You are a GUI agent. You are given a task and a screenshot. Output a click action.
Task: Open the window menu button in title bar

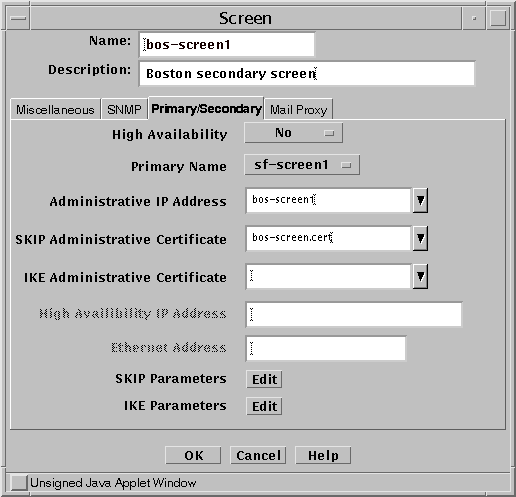[18, 18]
